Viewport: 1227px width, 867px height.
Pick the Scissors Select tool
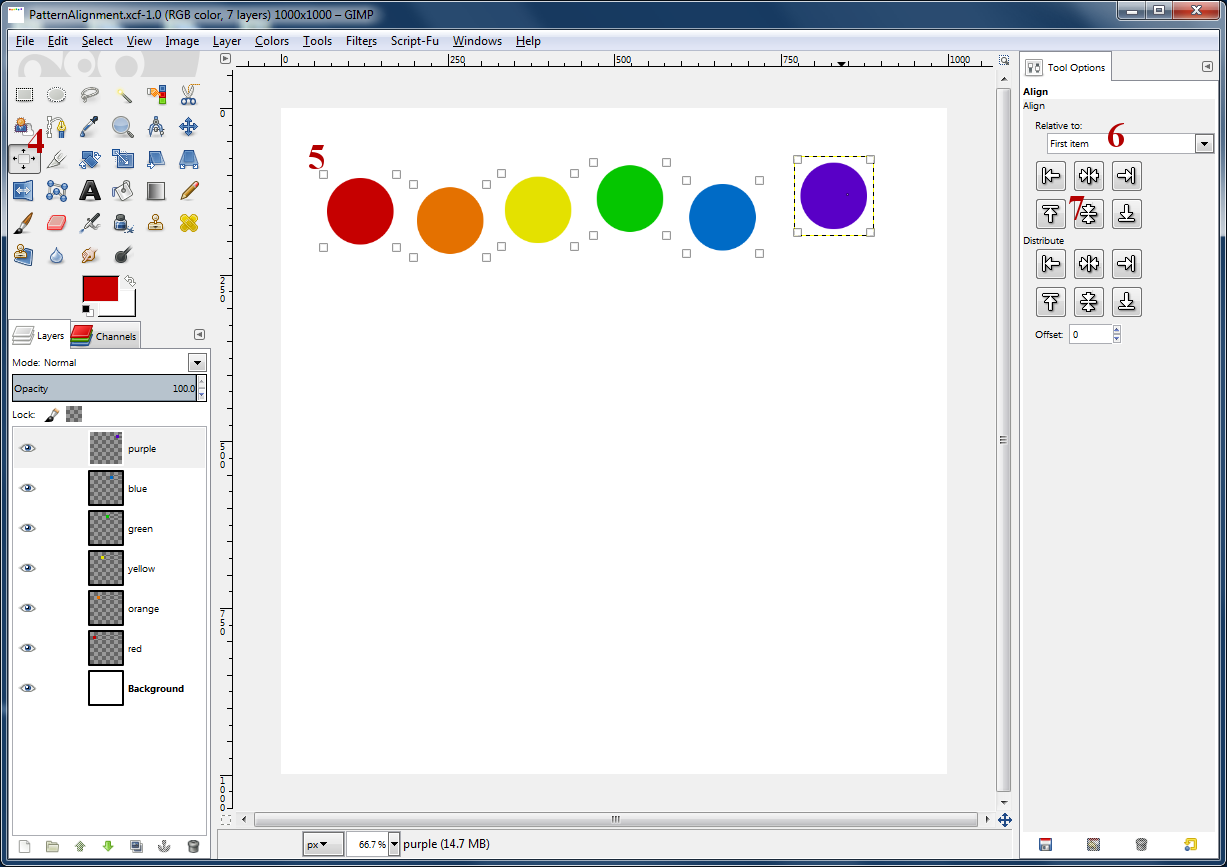[189, 95]
